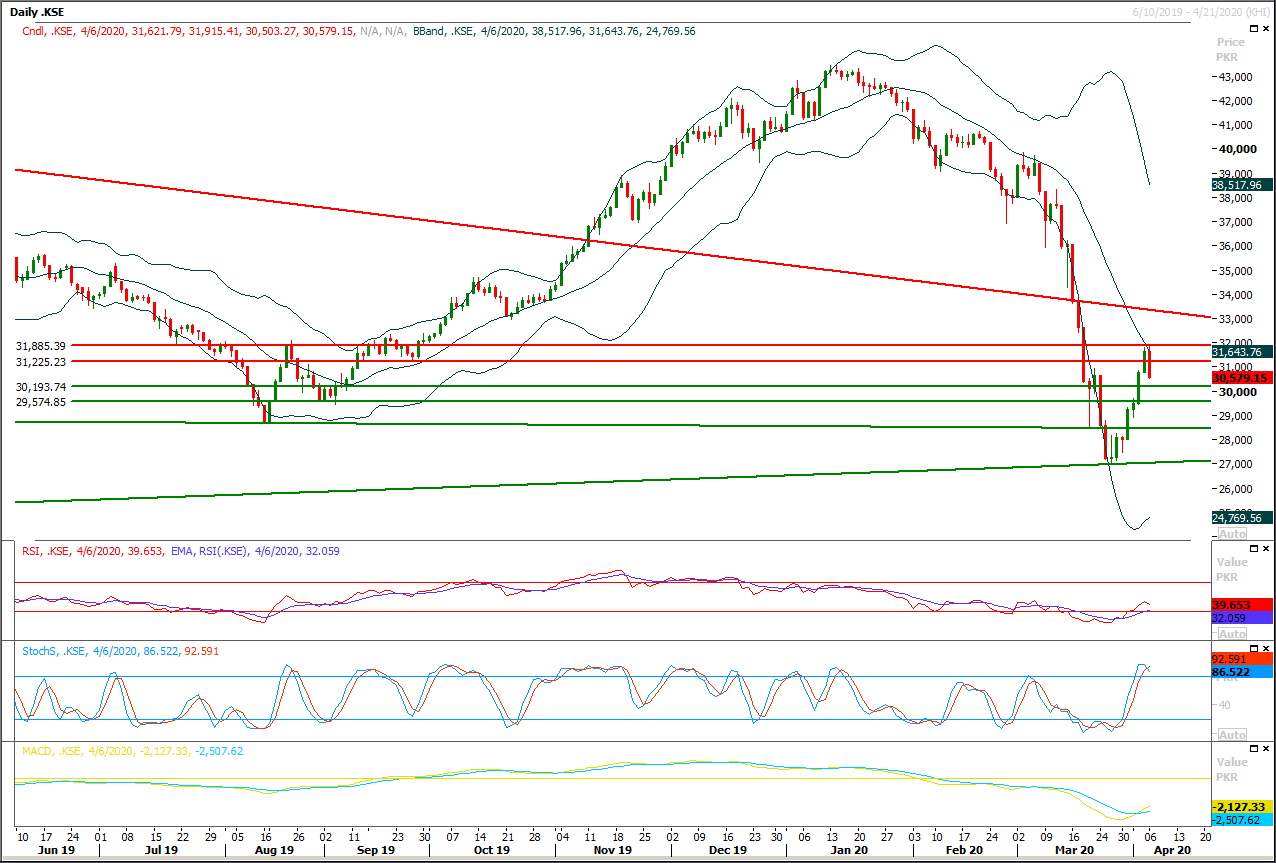Click the 30,579.15 last price tag
The width and height of the screenshot is (1276, 863).
pyautogui.click(x=1242, y=378)
